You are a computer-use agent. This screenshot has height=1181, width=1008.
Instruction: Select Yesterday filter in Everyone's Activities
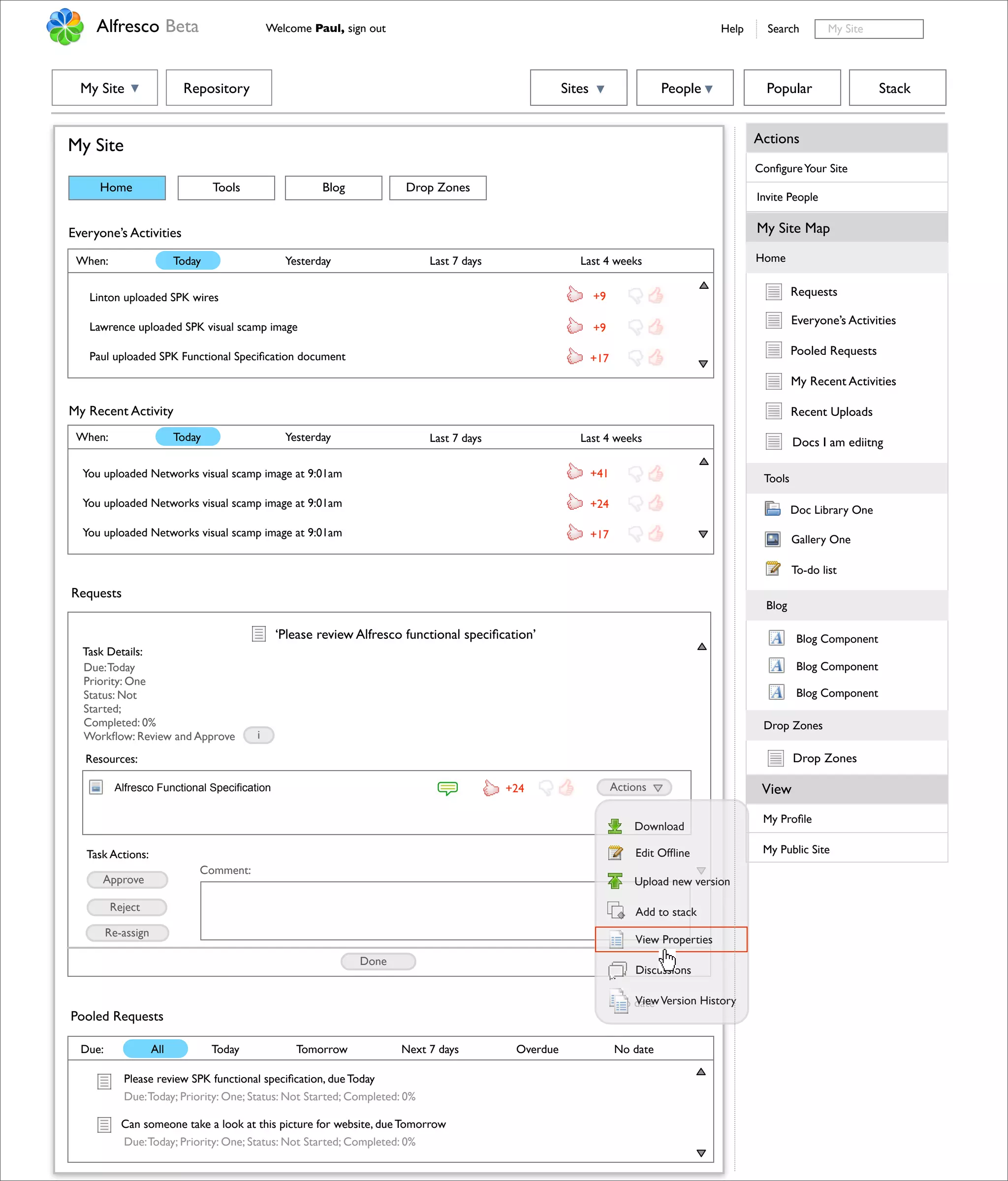point(308,261)
